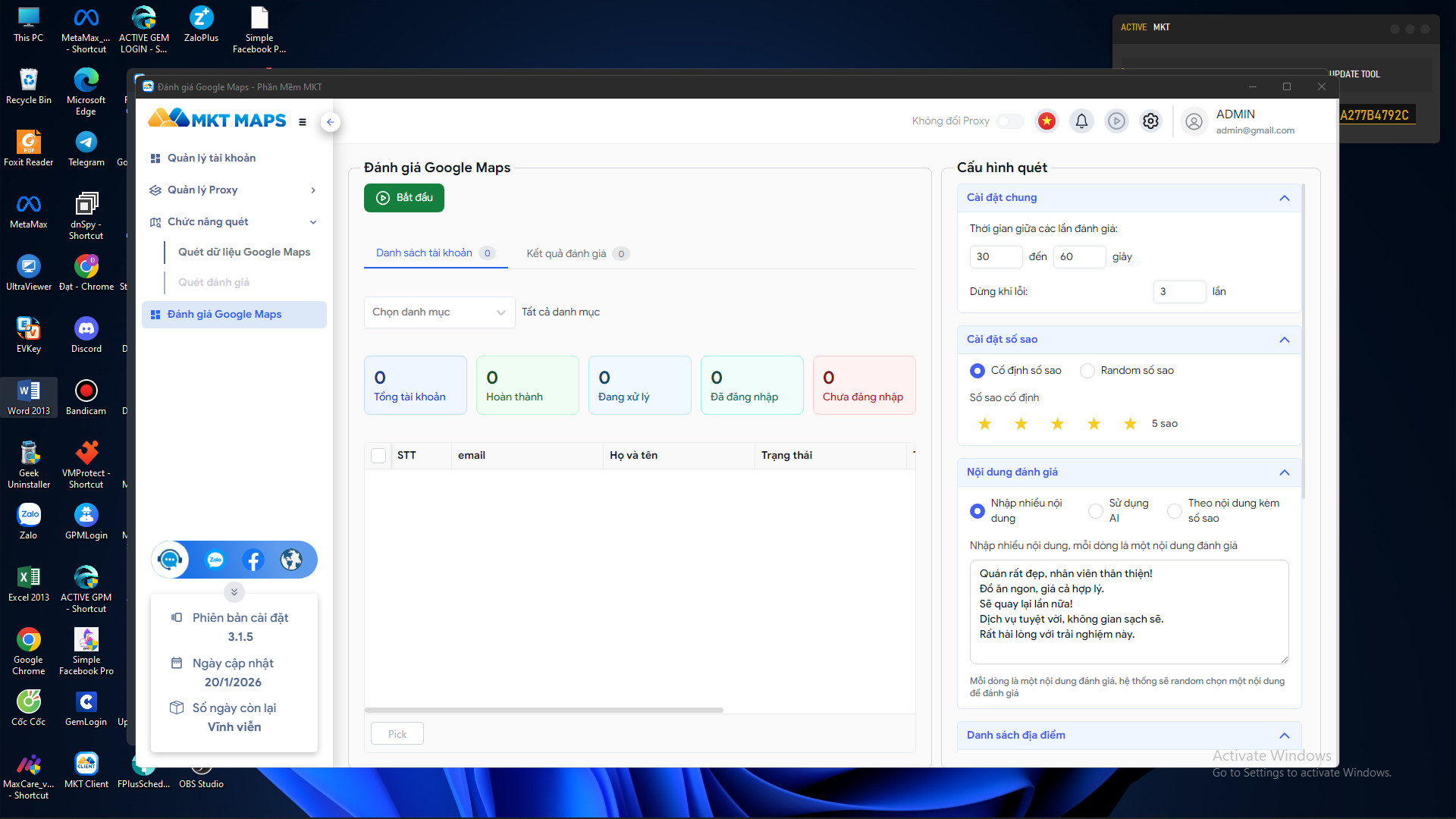This screenshot has height=819, width=1456.
Task: Select Đánh giá Google Maps sidebar item
Action: [x=234, y=315]
